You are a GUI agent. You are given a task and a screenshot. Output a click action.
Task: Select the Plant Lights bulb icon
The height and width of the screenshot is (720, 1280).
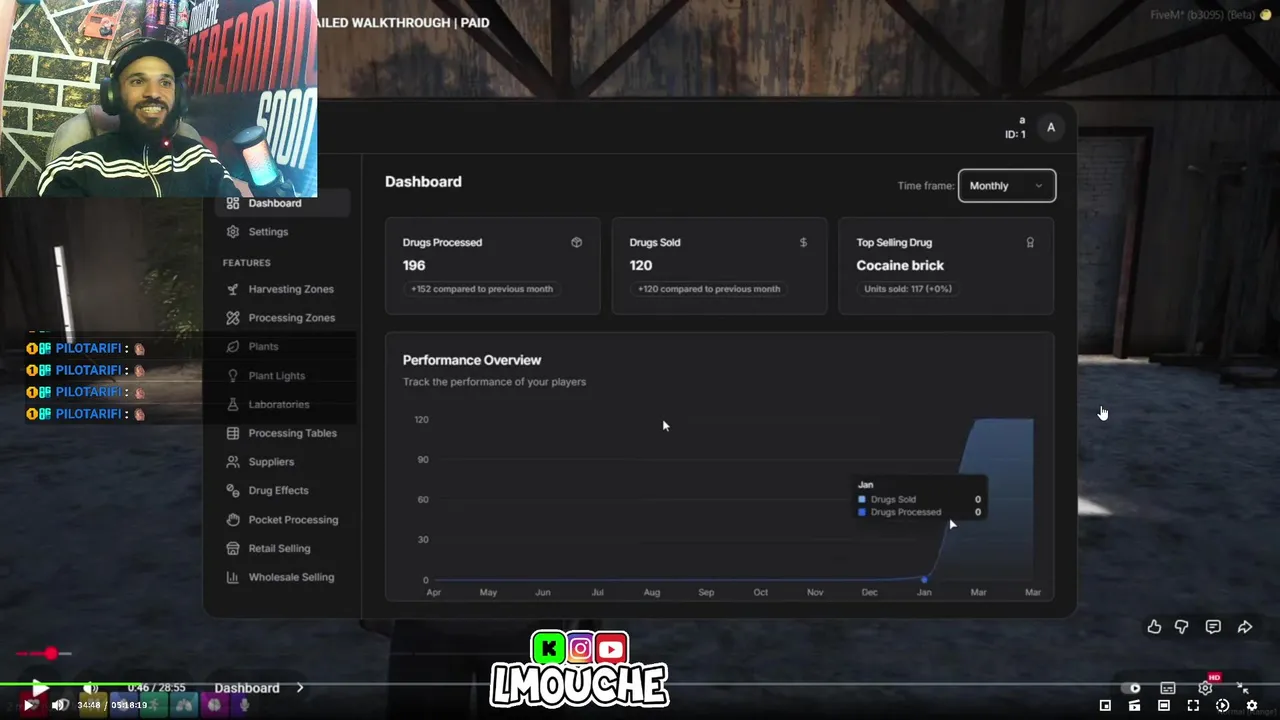click(x=232, y=376)
